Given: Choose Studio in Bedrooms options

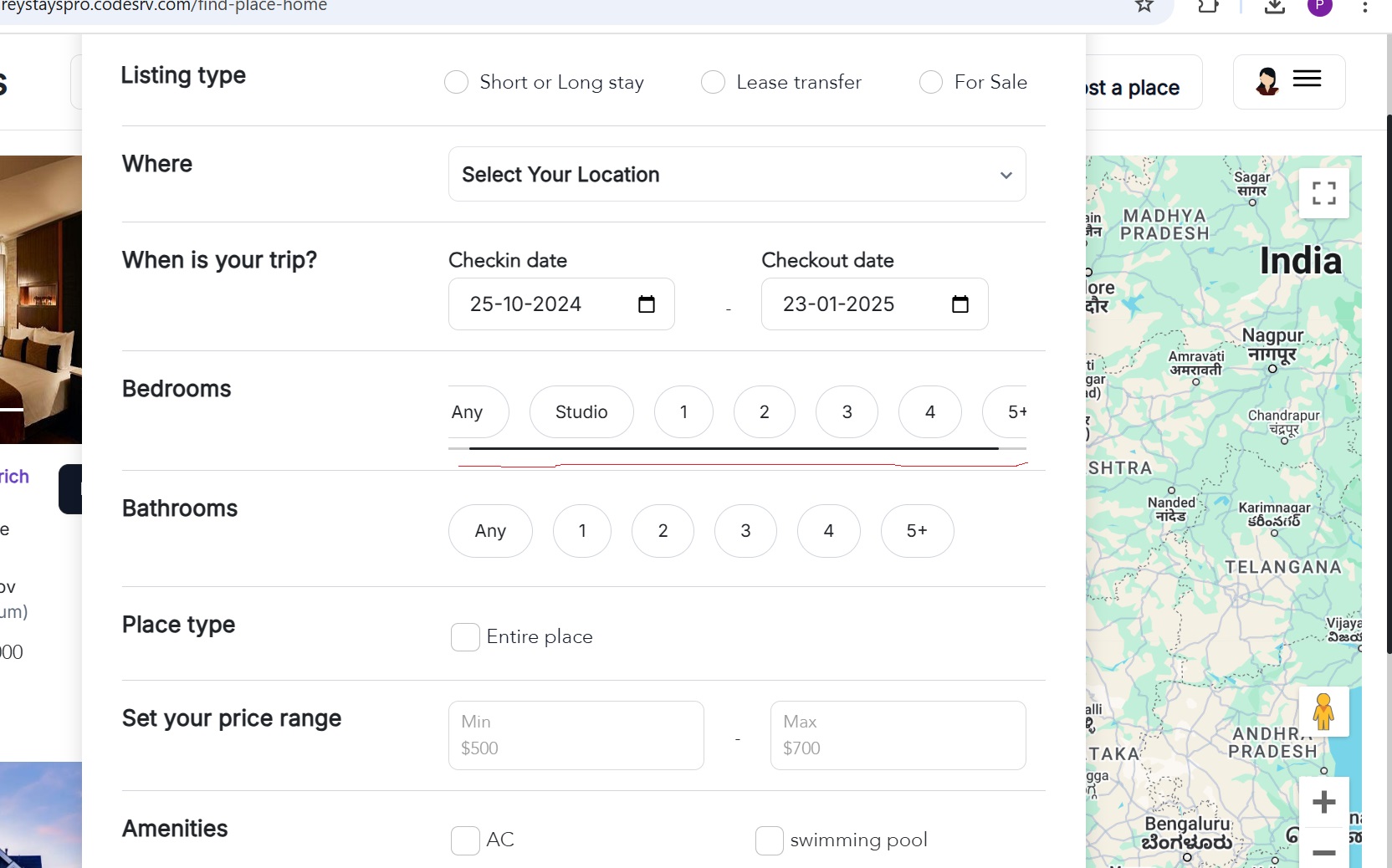Looking at the screenshot, I should pos(581,412).
